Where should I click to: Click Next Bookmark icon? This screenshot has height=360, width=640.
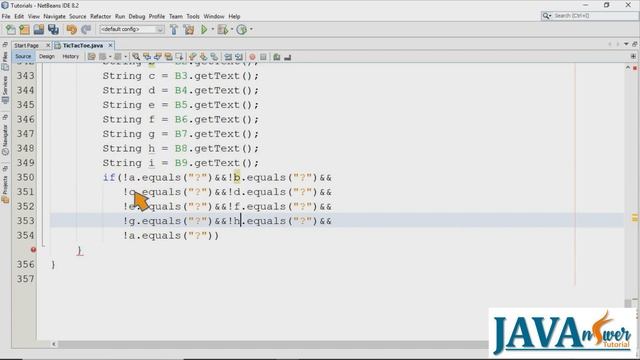click(203, 57)
